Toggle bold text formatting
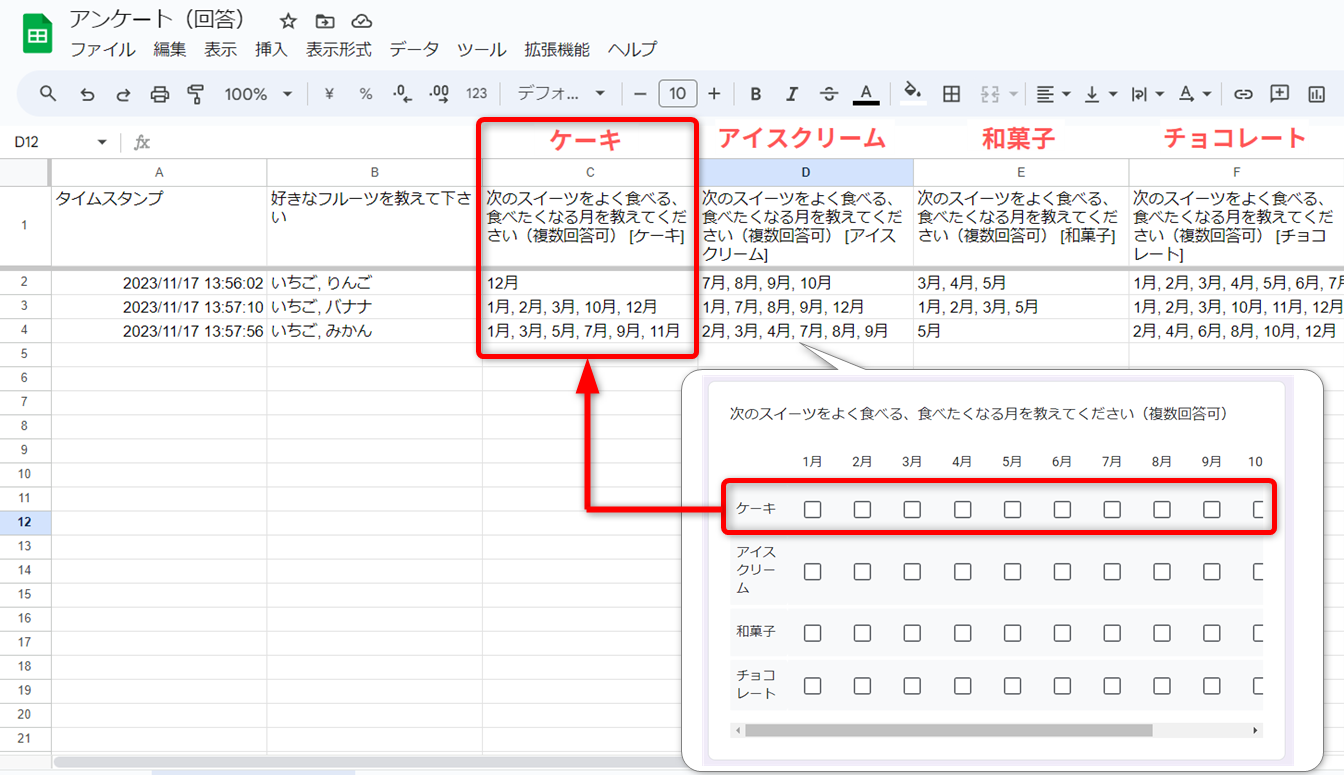 point(756,94)
